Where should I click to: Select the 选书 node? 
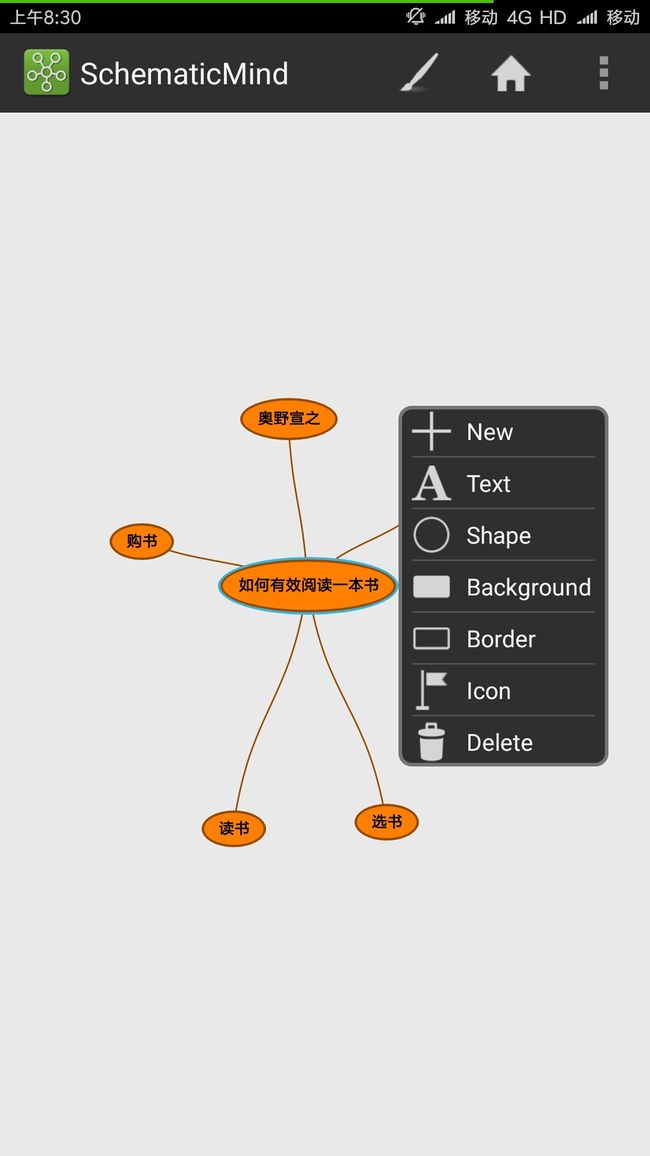(x=387, y=821)
